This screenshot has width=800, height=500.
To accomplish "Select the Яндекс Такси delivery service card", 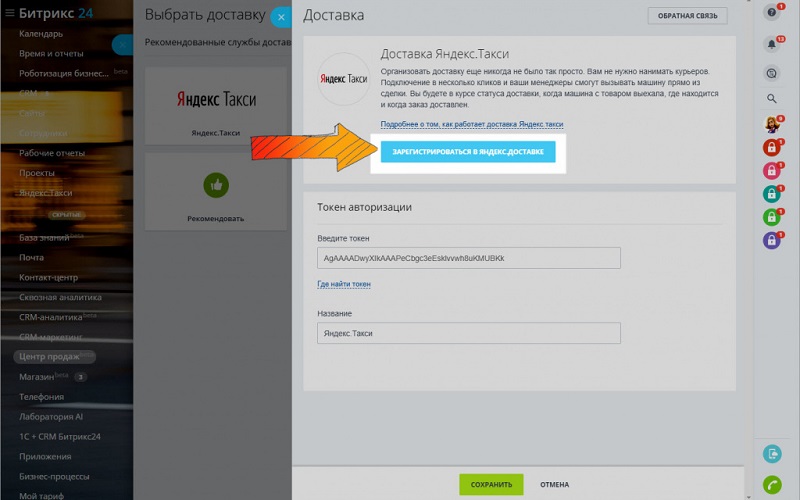I will pos(216,106).
